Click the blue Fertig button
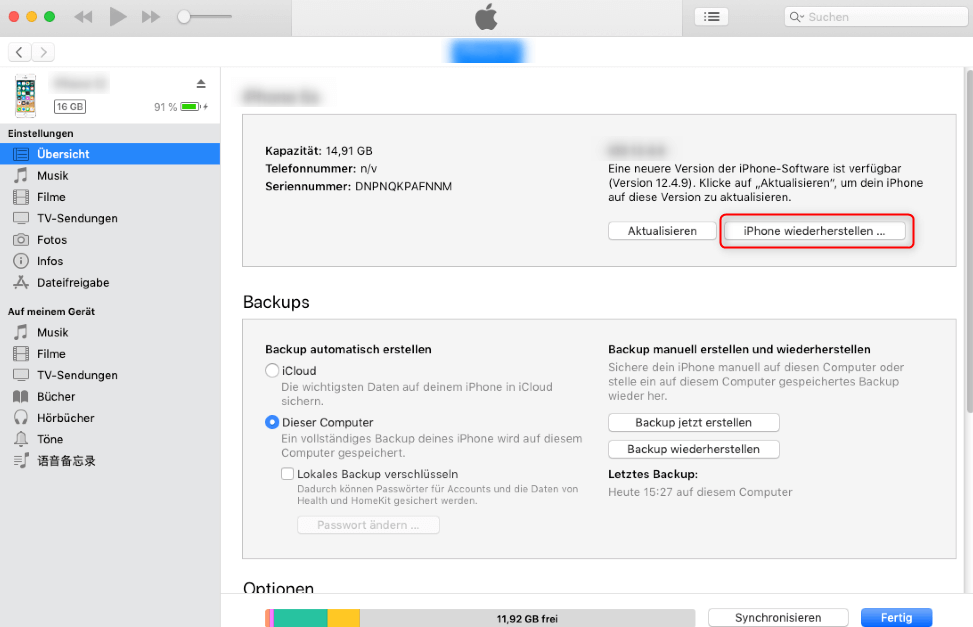The width and height of the screenshot is (973, 627). point(897,618)
